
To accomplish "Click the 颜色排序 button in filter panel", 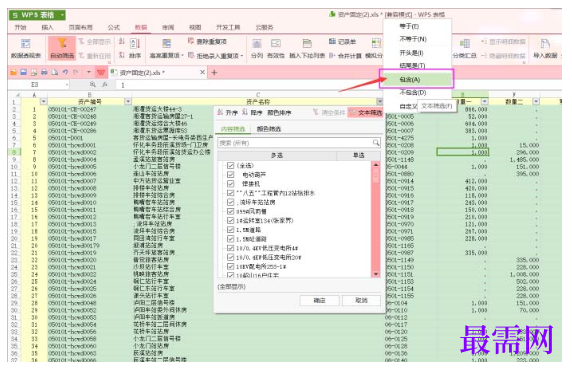I will tap(279, 113).
